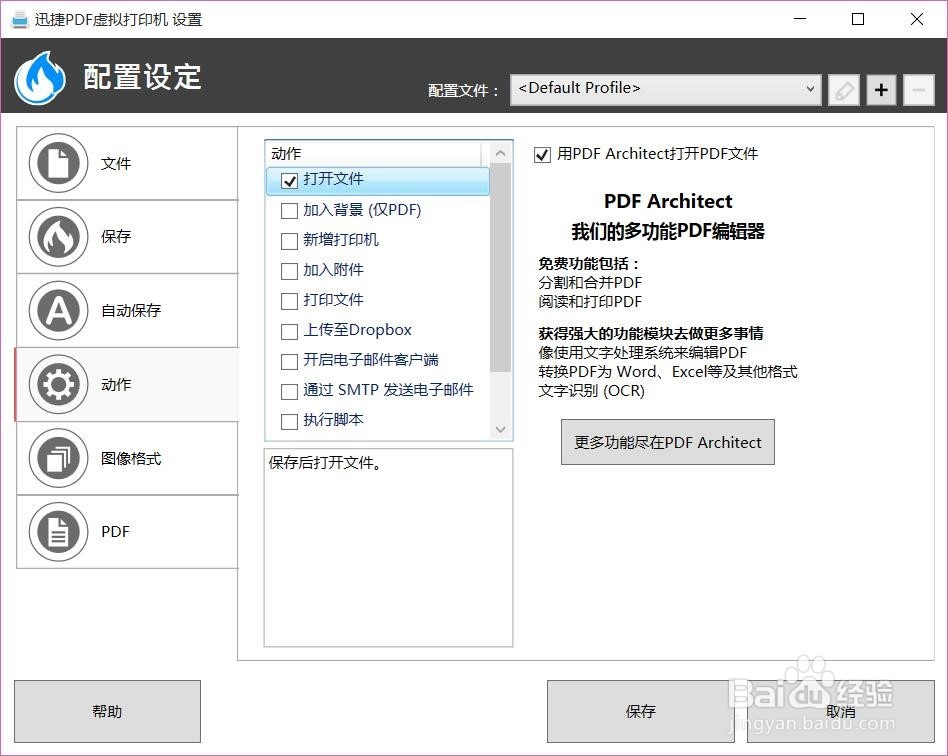Click the 动作 gear icon
948x756 pixels.
click(57, 384)
